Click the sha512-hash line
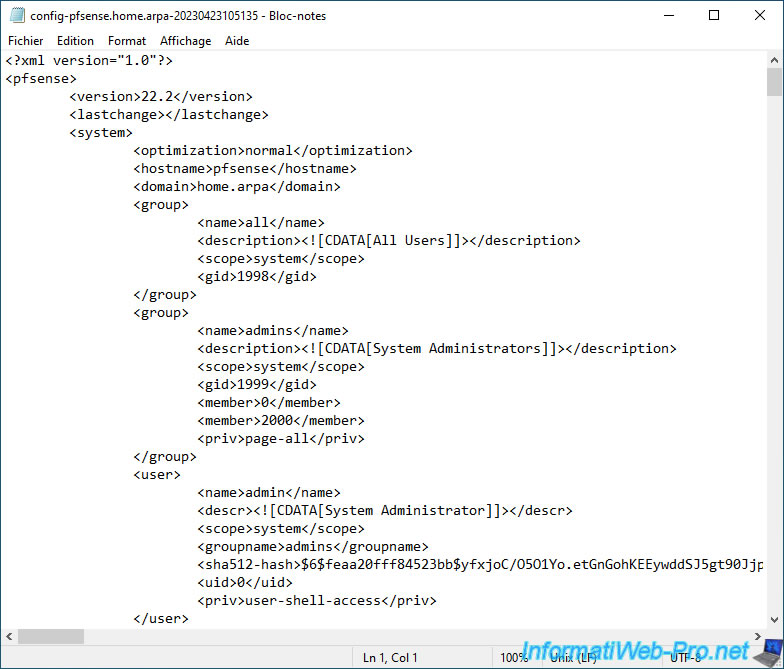The width and height of the screenshot is (784, 669). point(480,564)
